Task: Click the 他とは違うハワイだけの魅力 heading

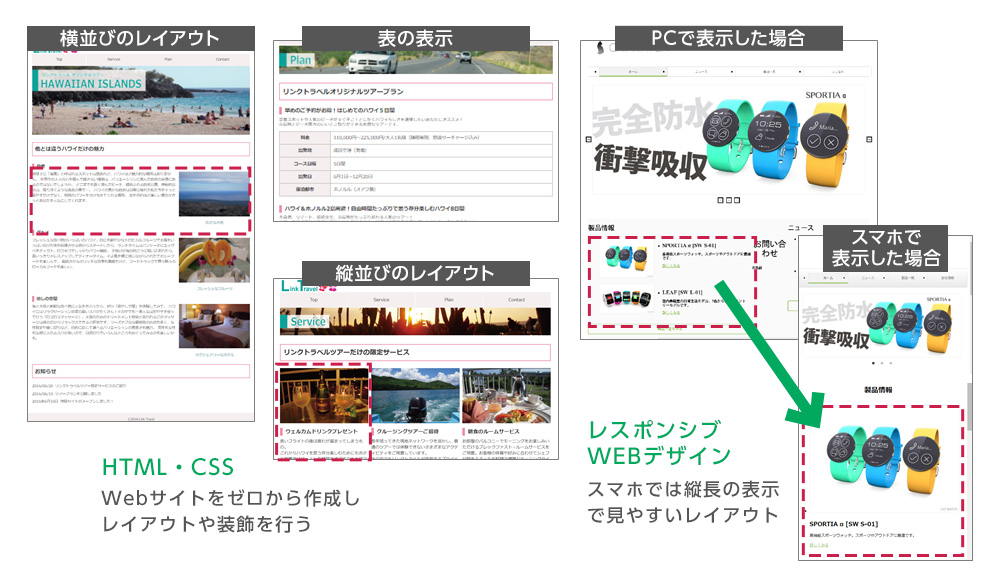Action: (x=141, y=149)
